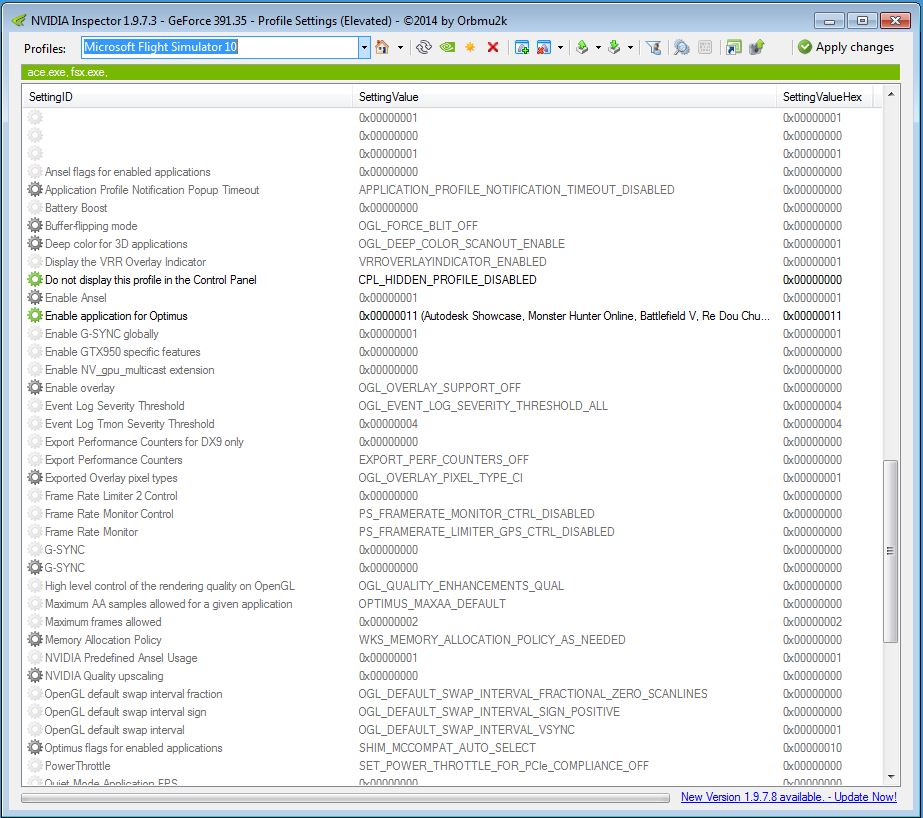Open the remove-application dropdown arrow
The width and height of the screenshot is (923, 818).
click(x=560, y=47)
